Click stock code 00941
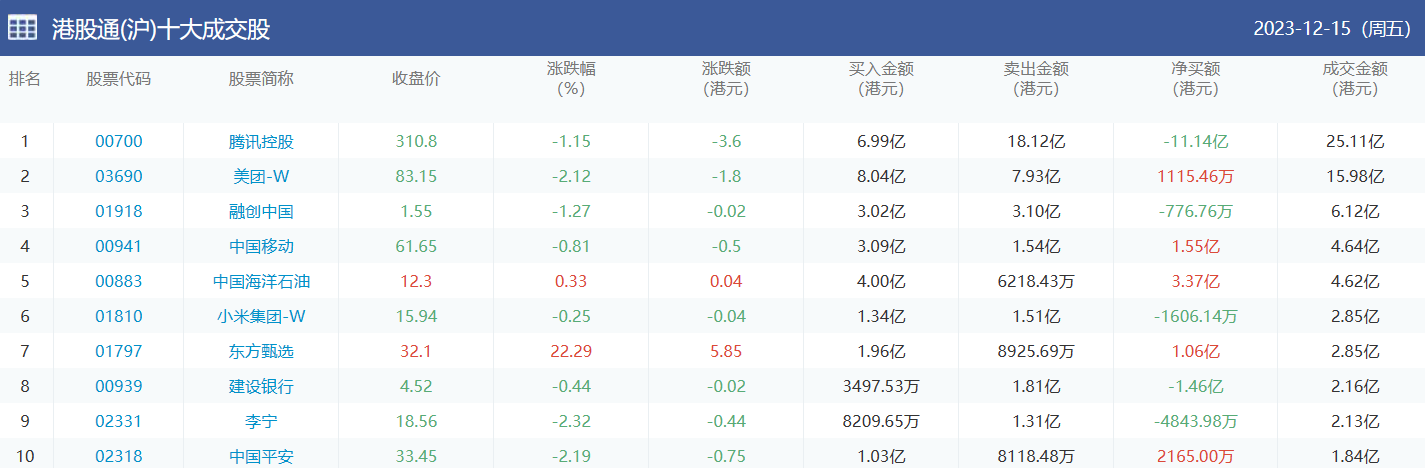Image resolution: width=1425 pixels, height=468 pixels. (x=119, y=247)
